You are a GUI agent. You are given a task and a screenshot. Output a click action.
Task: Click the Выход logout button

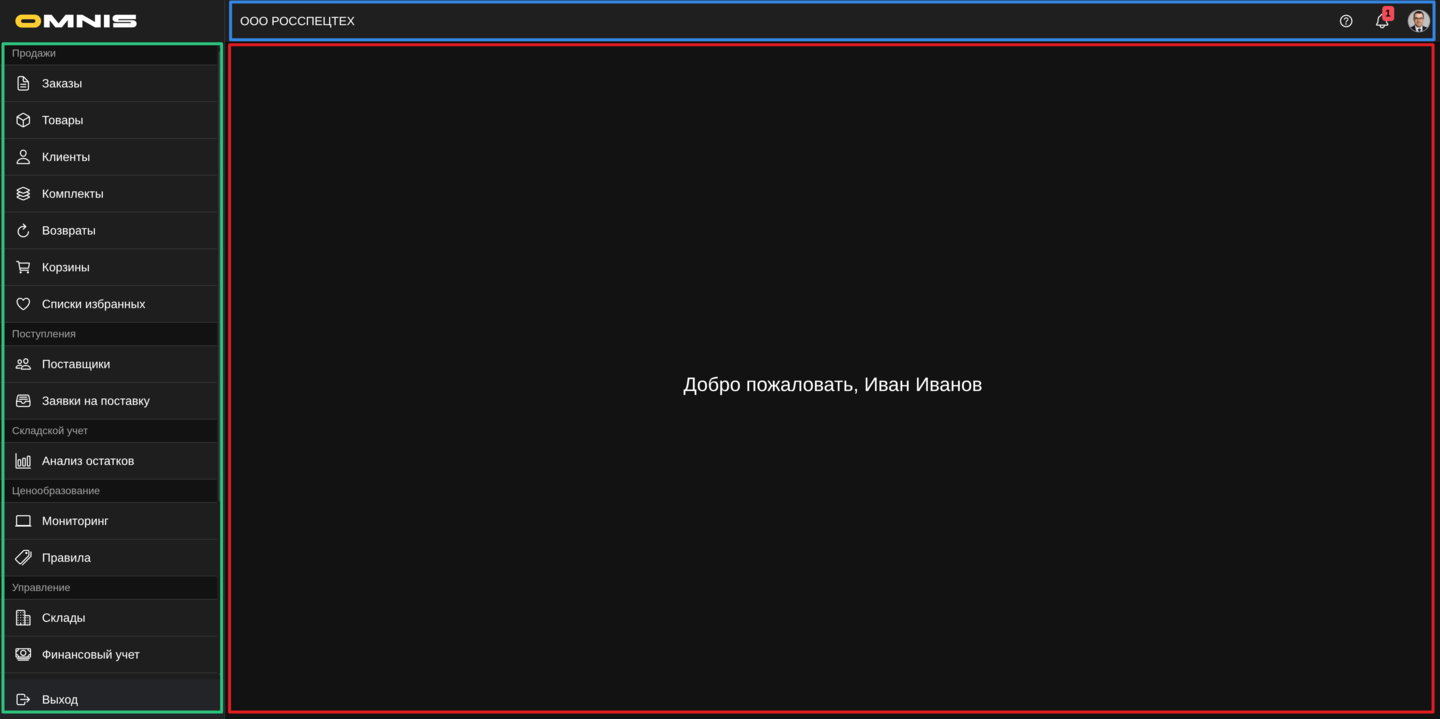(x=60, y=700)
